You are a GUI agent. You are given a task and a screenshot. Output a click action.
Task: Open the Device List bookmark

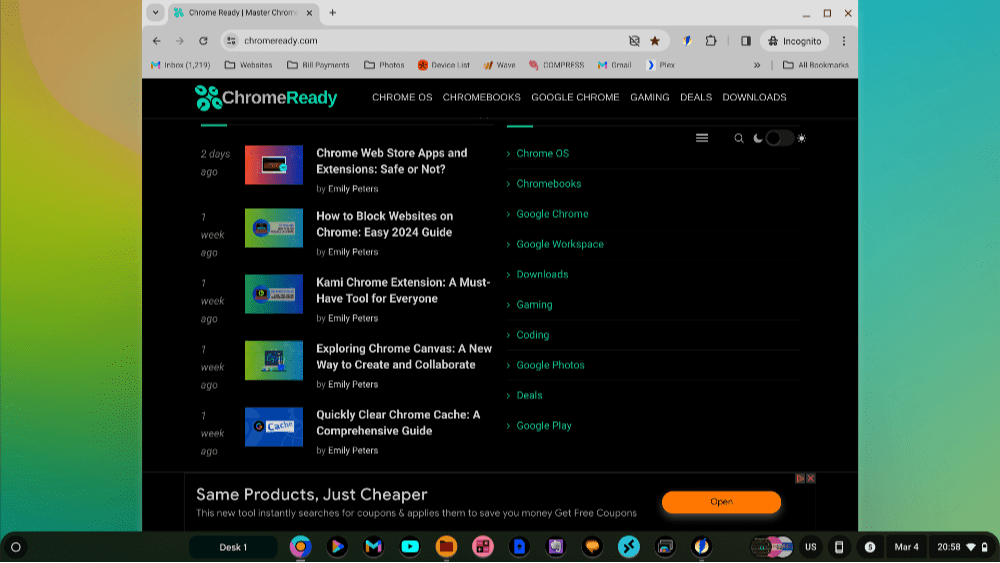coord(444,65)
